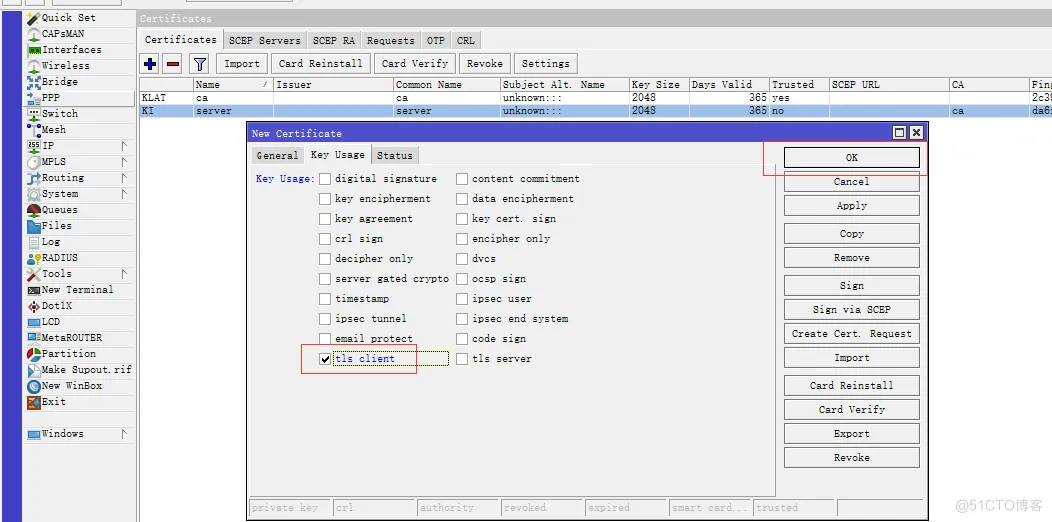Click the Sign button
Viewport: 1052px width, 522px height.
(x=851, y=286)
